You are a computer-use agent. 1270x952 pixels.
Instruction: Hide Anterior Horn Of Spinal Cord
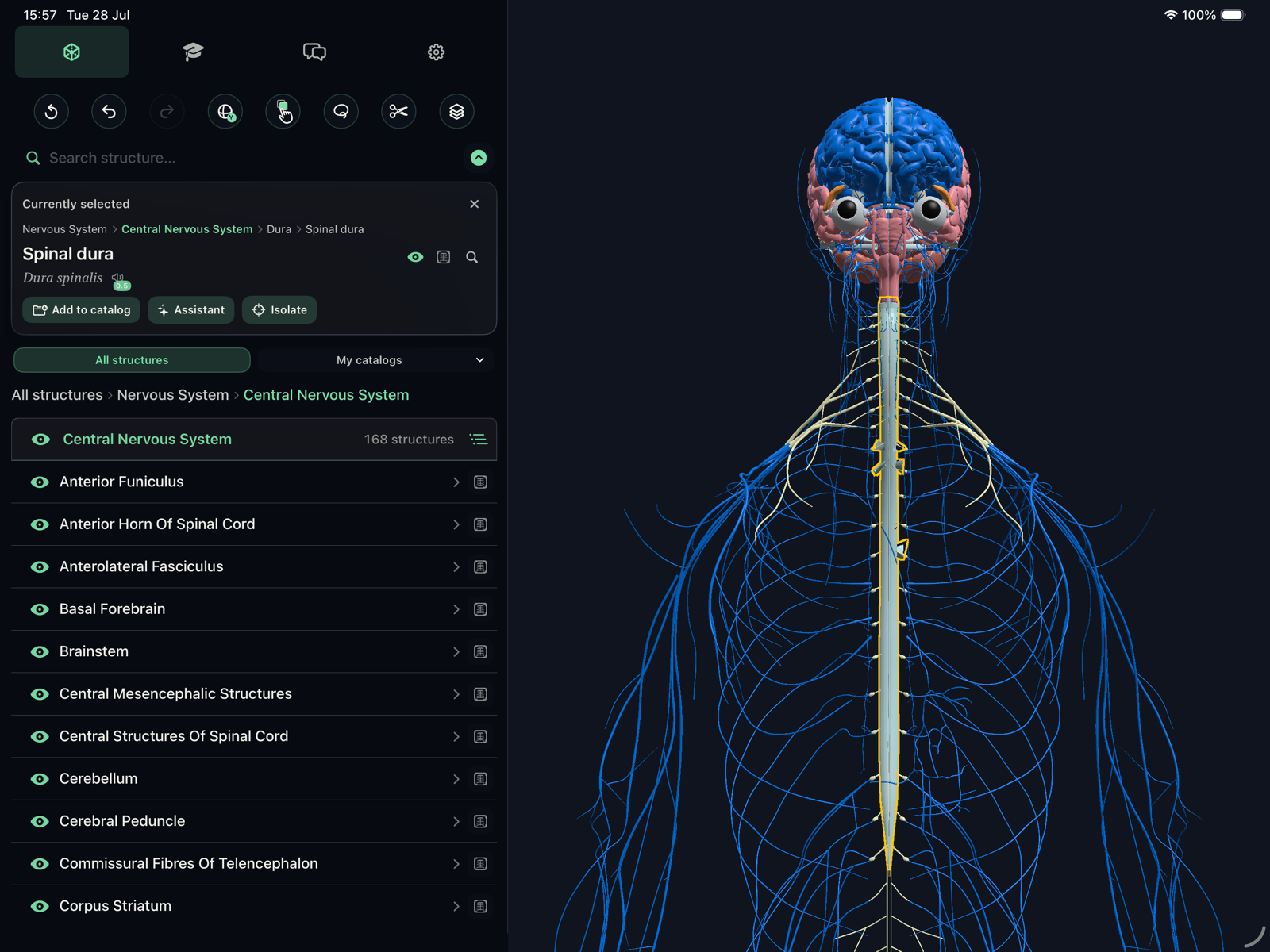coord(40,524)
